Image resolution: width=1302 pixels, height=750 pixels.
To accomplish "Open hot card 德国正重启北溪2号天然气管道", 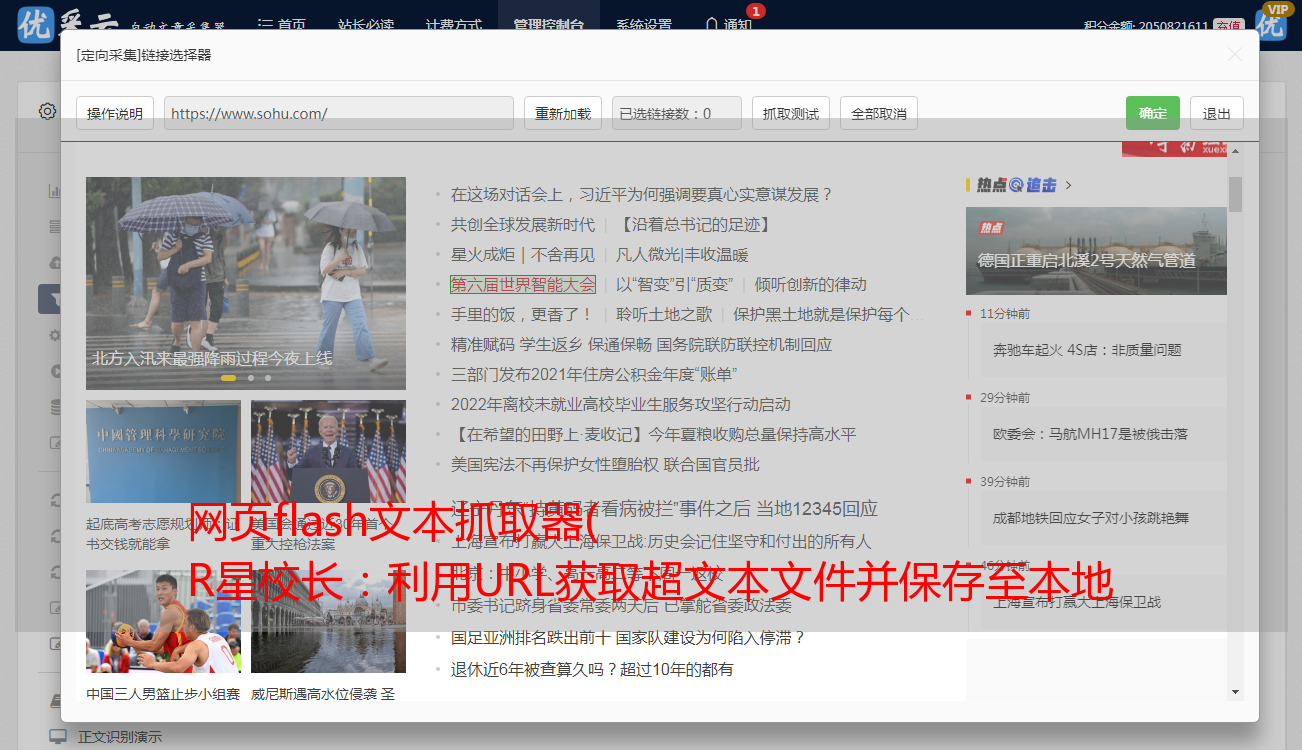I will tap(1096, 251).
